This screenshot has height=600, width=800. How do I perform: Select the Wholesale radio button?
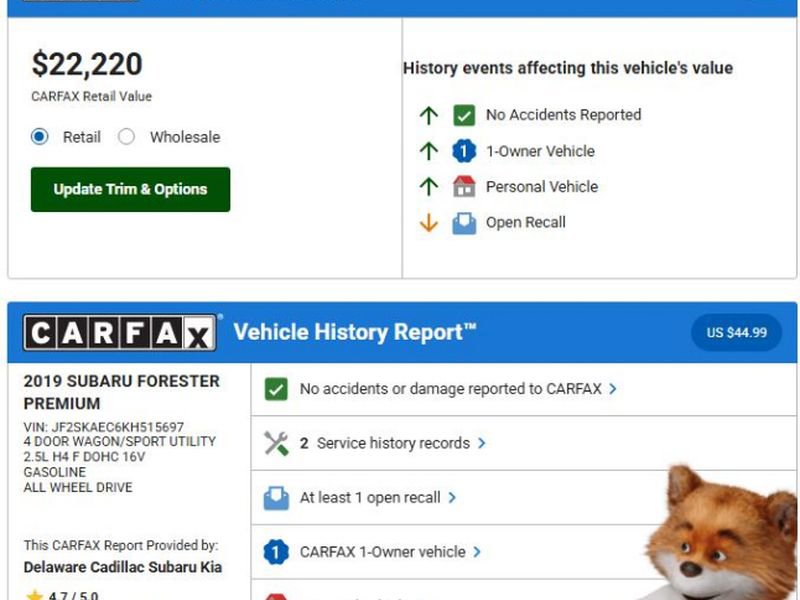(x=127, y=137)
